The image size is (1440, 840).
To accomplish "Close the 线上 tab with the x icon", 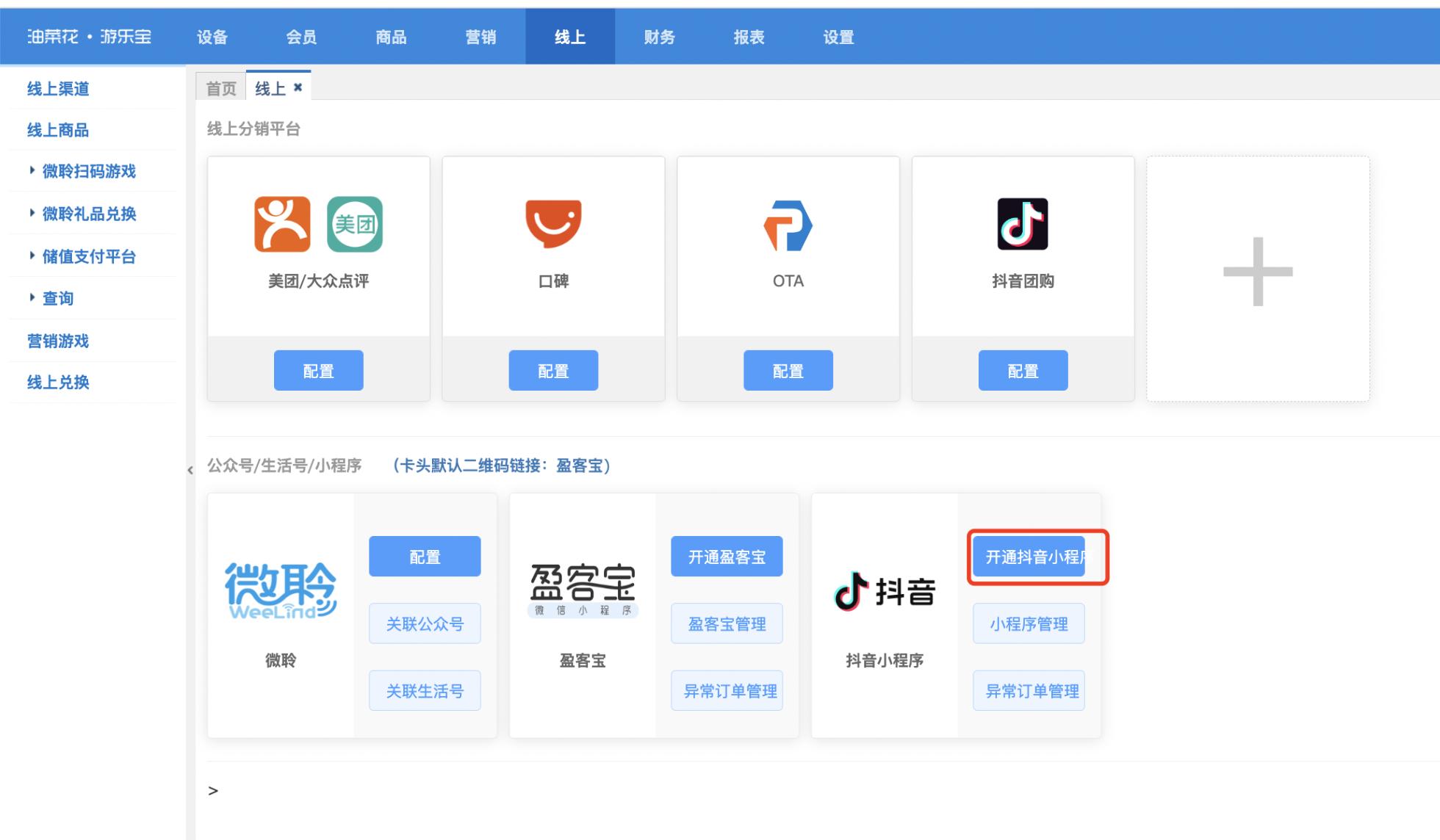I will coord(298,87).
